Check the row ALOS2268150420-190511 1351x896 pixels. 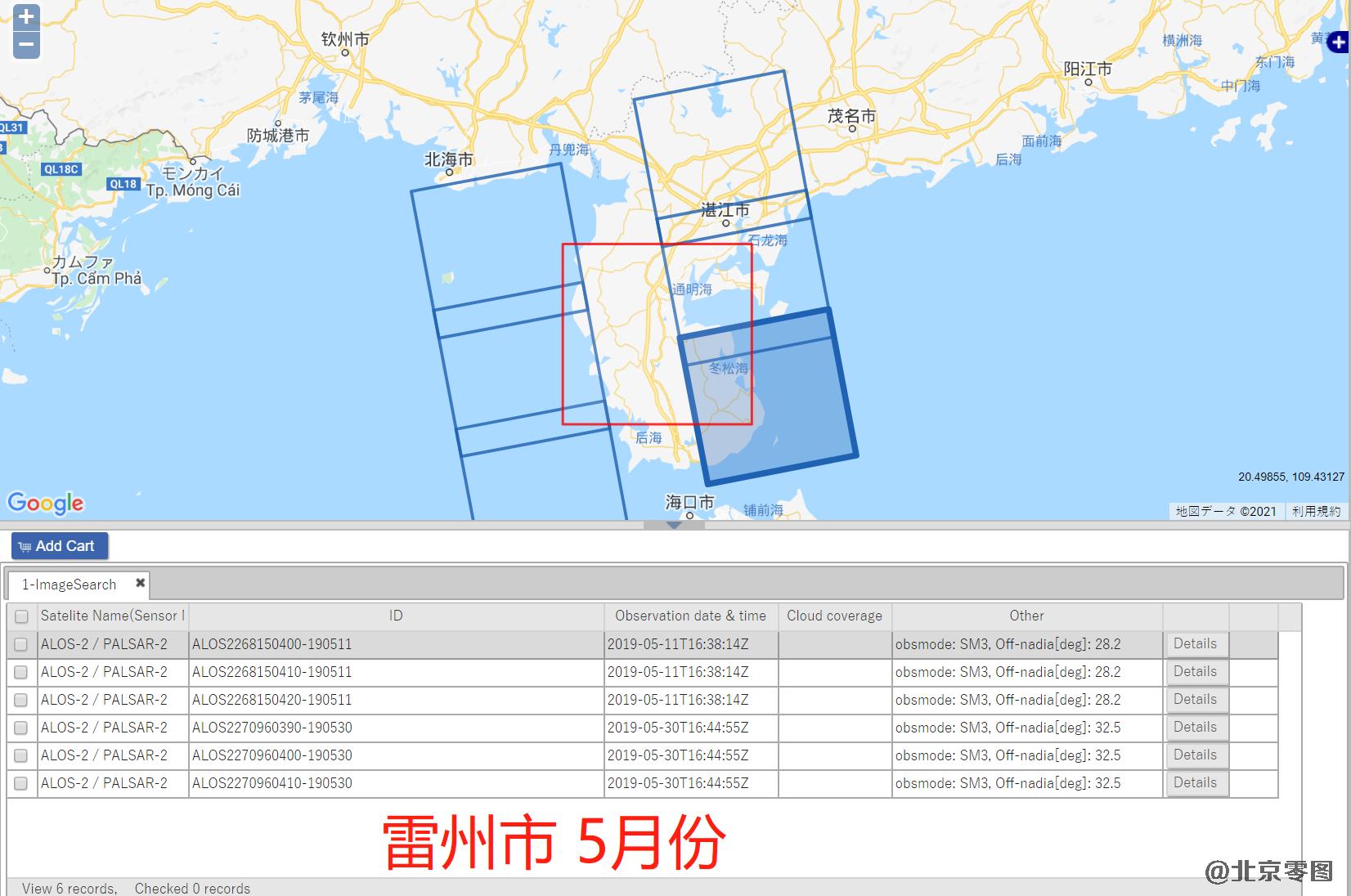pos(21,700)
